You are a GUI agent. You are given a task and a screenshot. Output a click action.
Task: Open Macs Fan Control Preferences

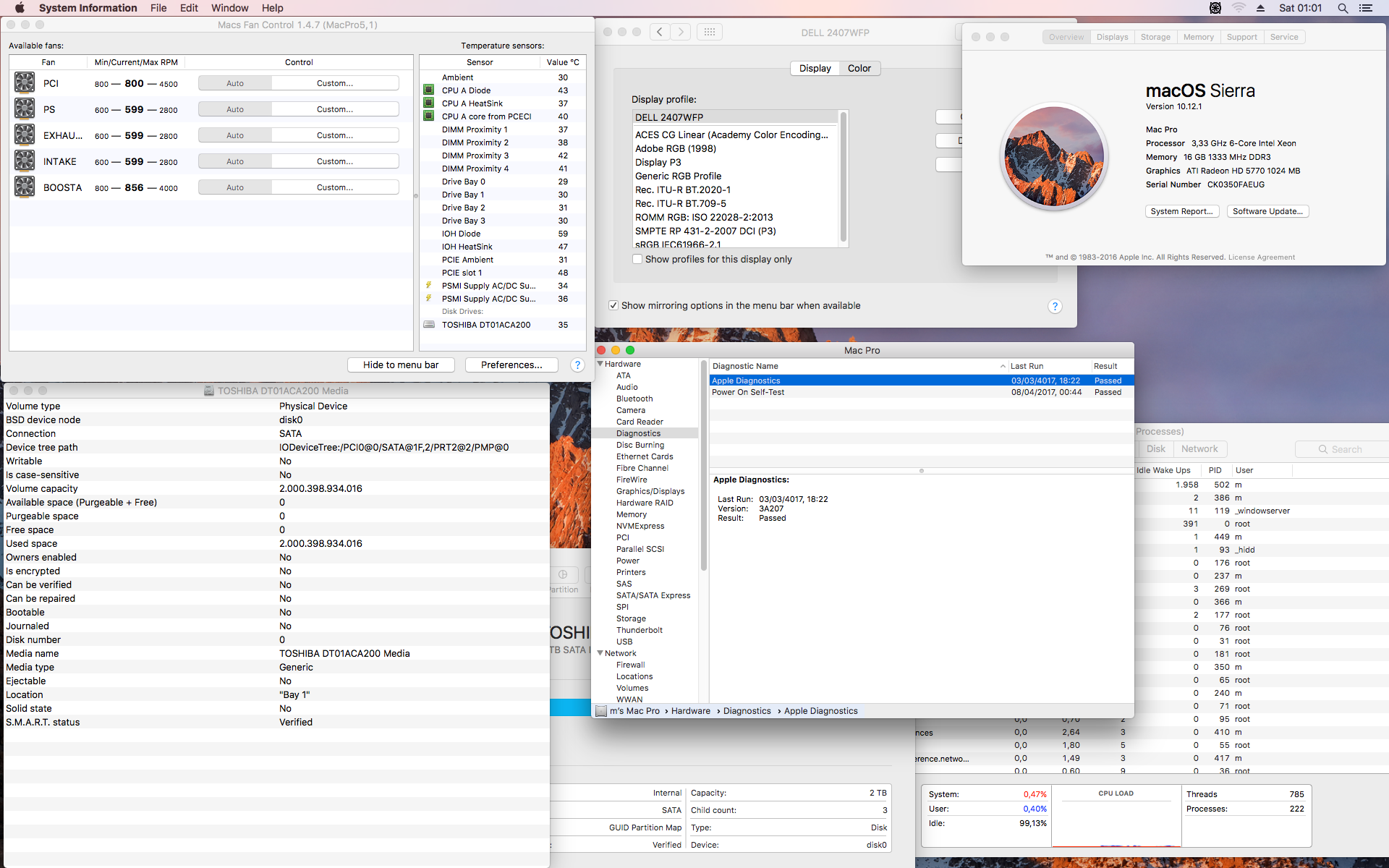pos(511,365)
